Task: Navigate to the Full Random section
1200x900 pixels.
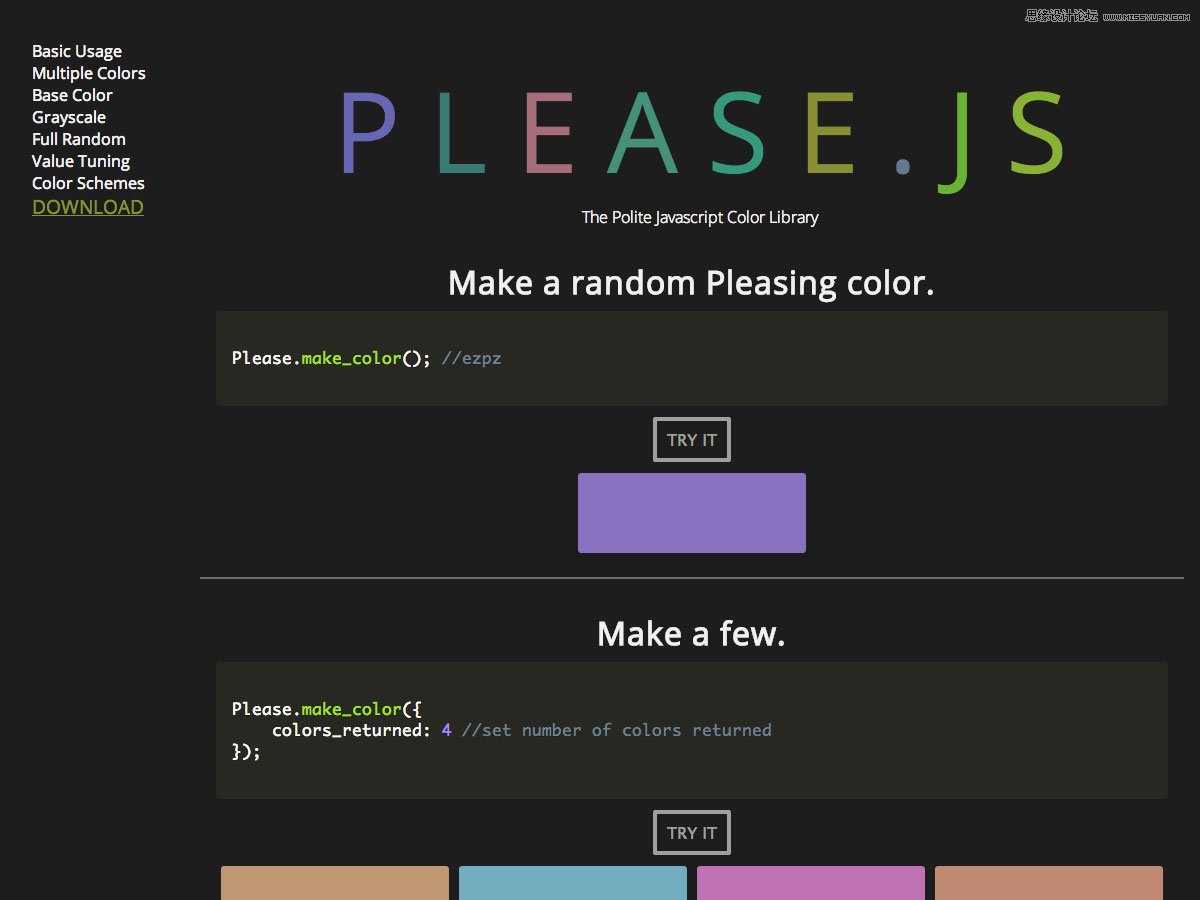Action: pos(79,139)
